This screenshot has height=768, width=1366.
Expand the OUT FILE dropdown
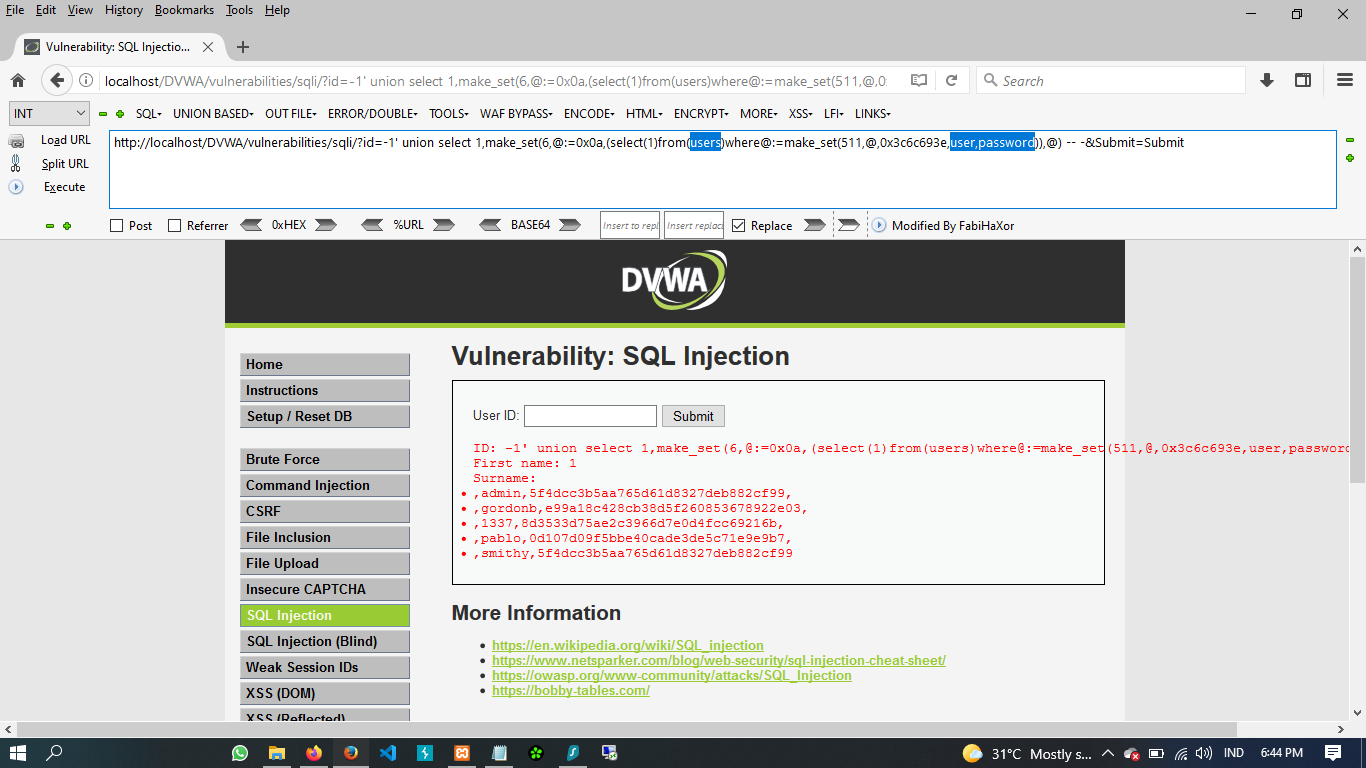[291, 114]
